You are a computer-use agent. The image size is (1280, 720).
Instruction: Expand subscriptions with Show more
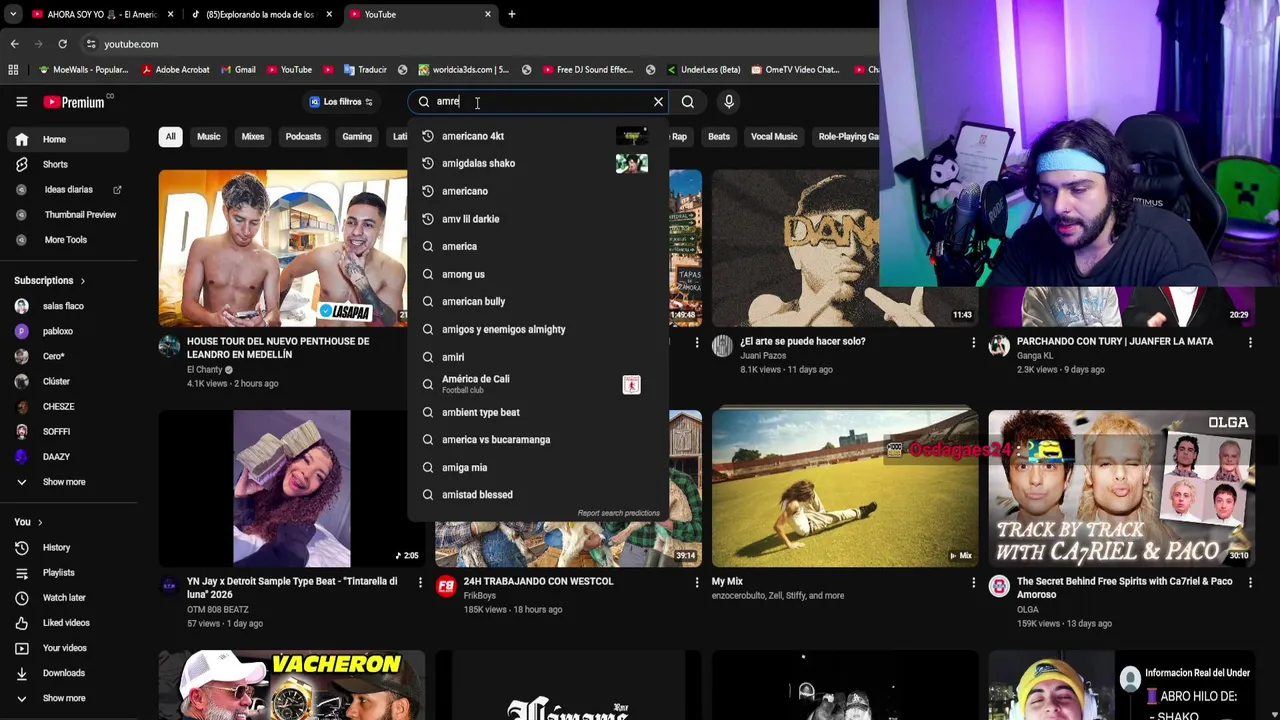[68, 481]
